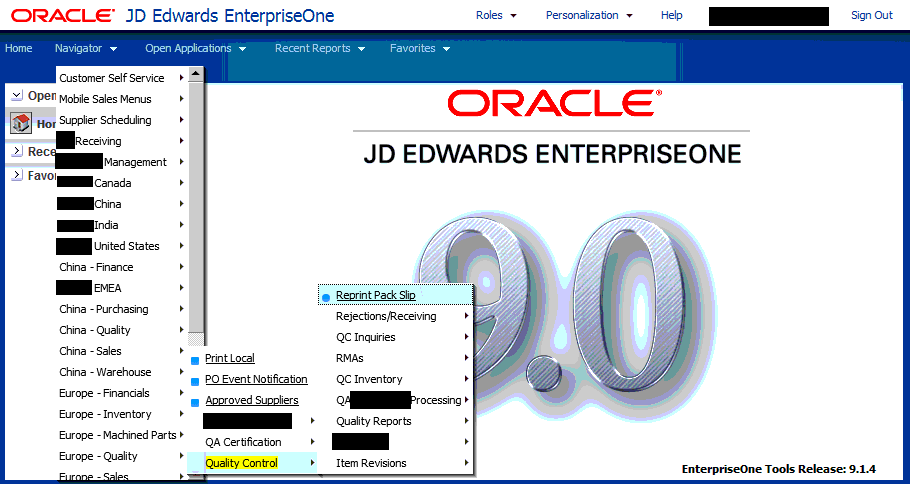Collapse the Open Applications sidebar section
Screen dimensions: 910x484
(x=17, y=95)
